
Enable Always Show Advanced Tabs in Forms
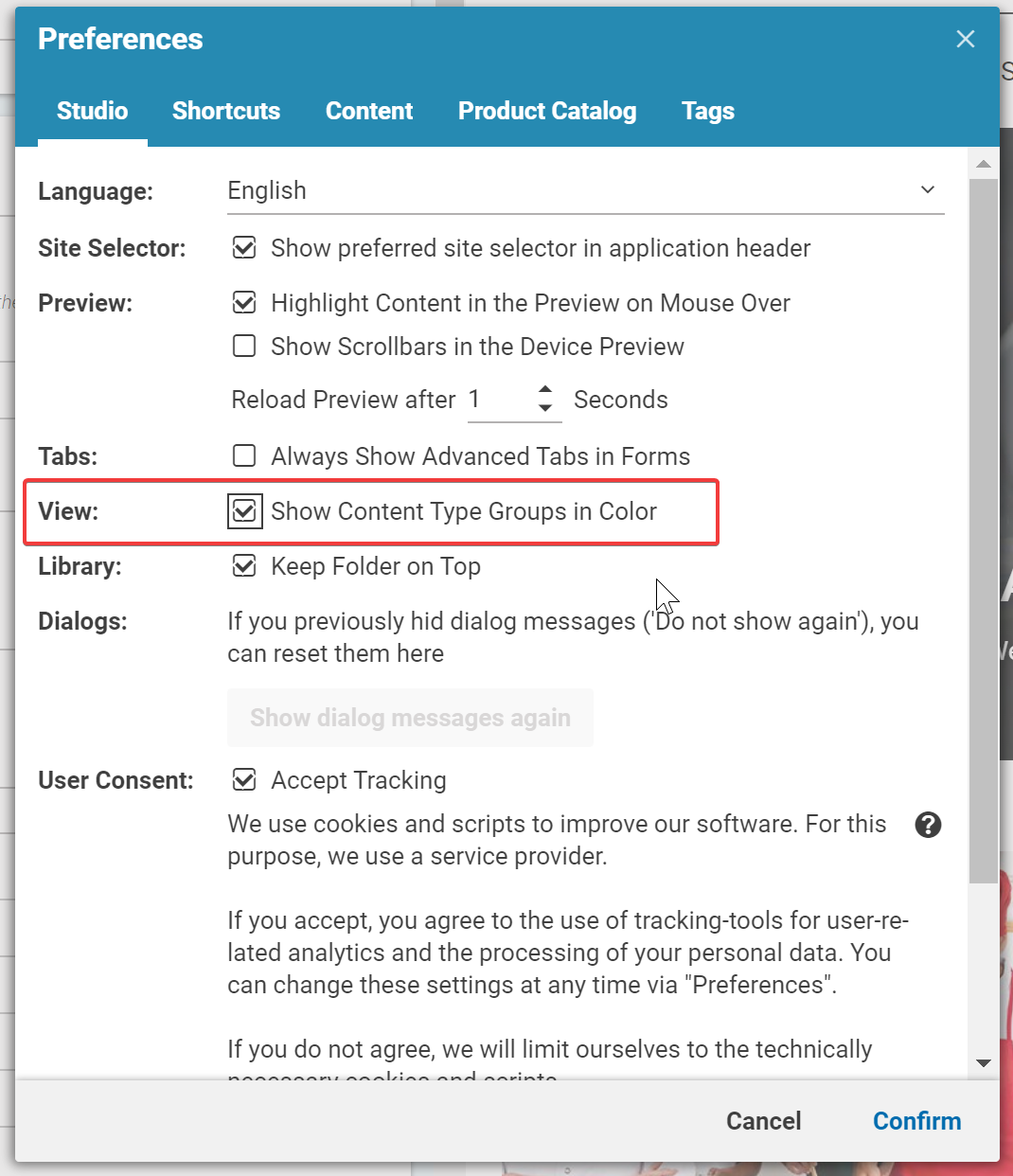(244, 456)
